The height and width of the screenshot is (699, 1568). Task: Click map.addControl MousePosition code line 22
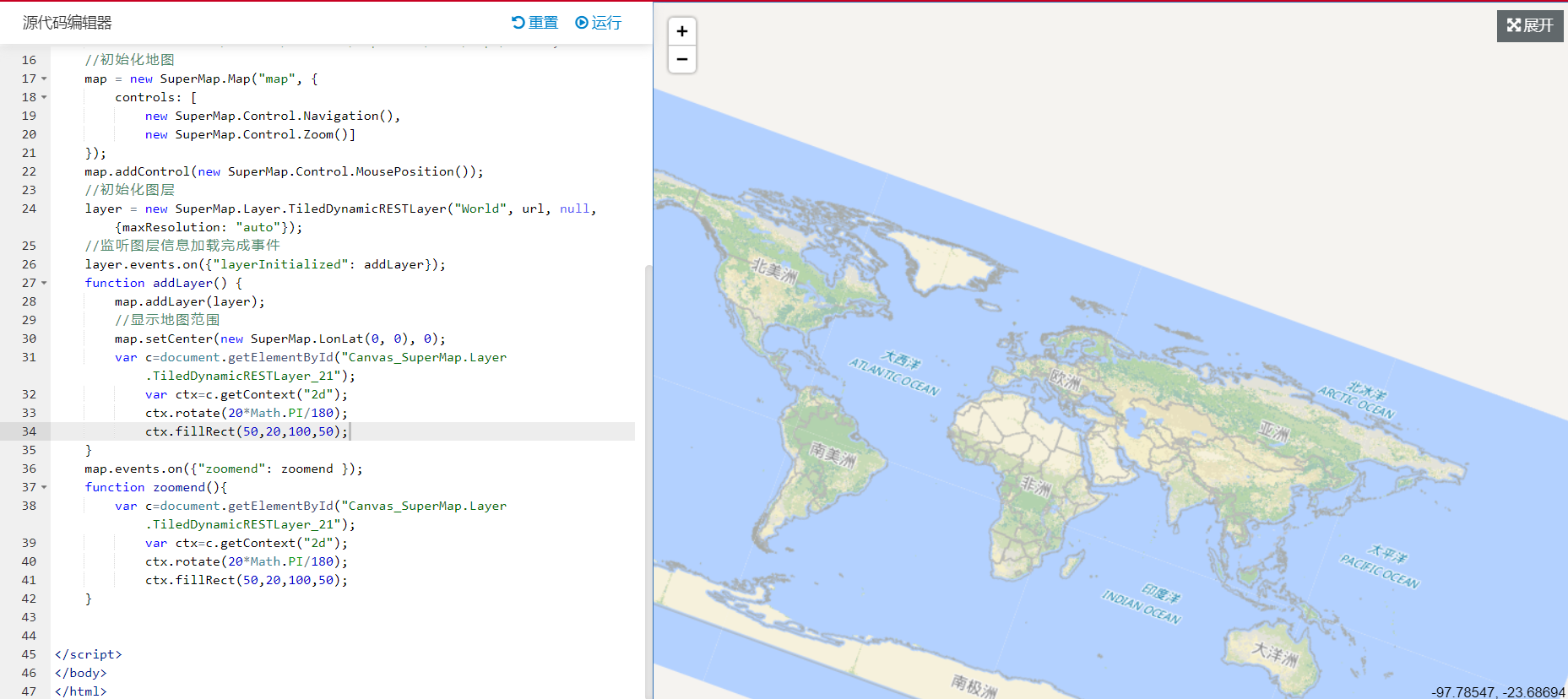pos(285,171)
